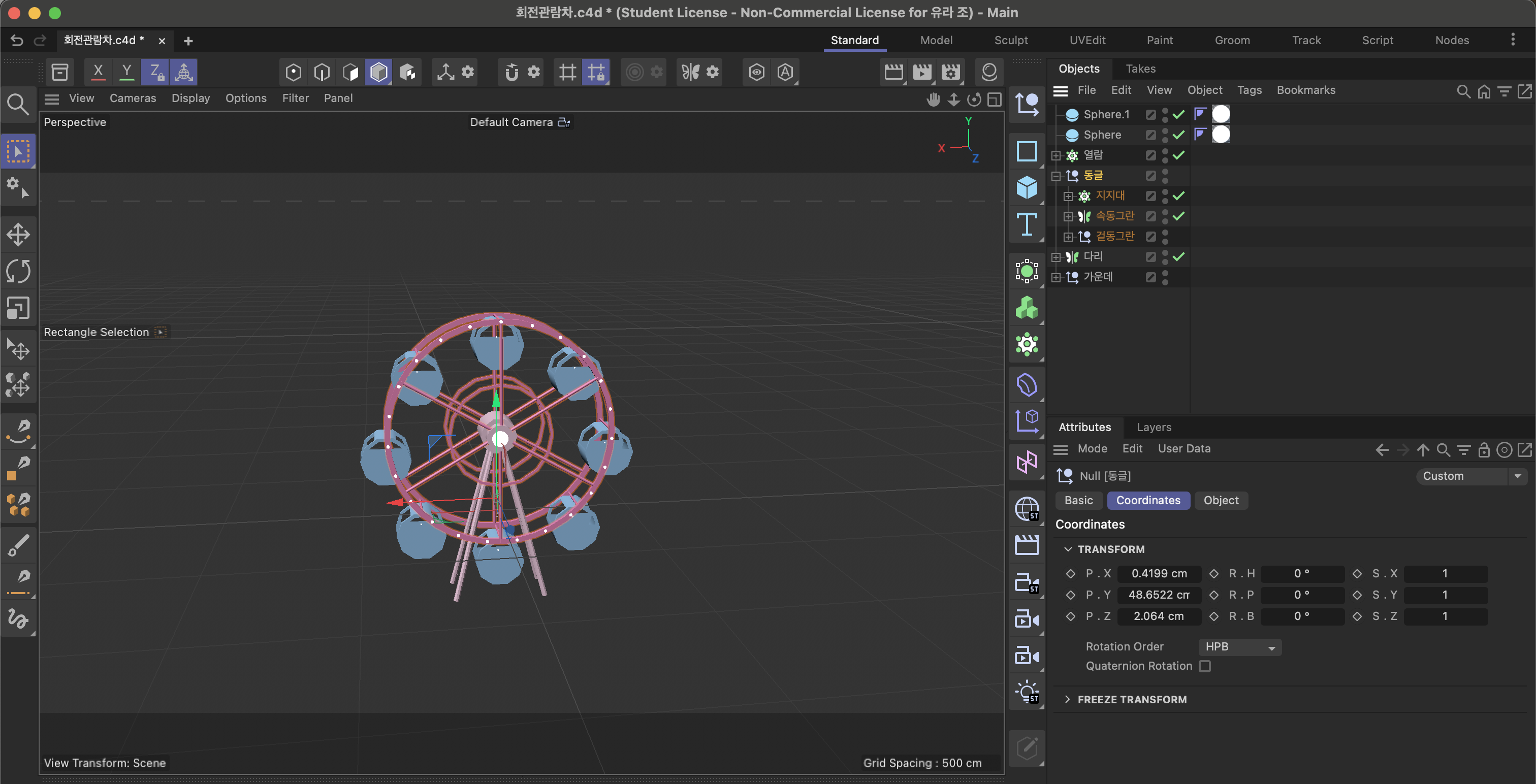This screenshot has height=784, width=1536.
Task: Switch to Edges mode in top toolbar
Action: click(322, 72)
